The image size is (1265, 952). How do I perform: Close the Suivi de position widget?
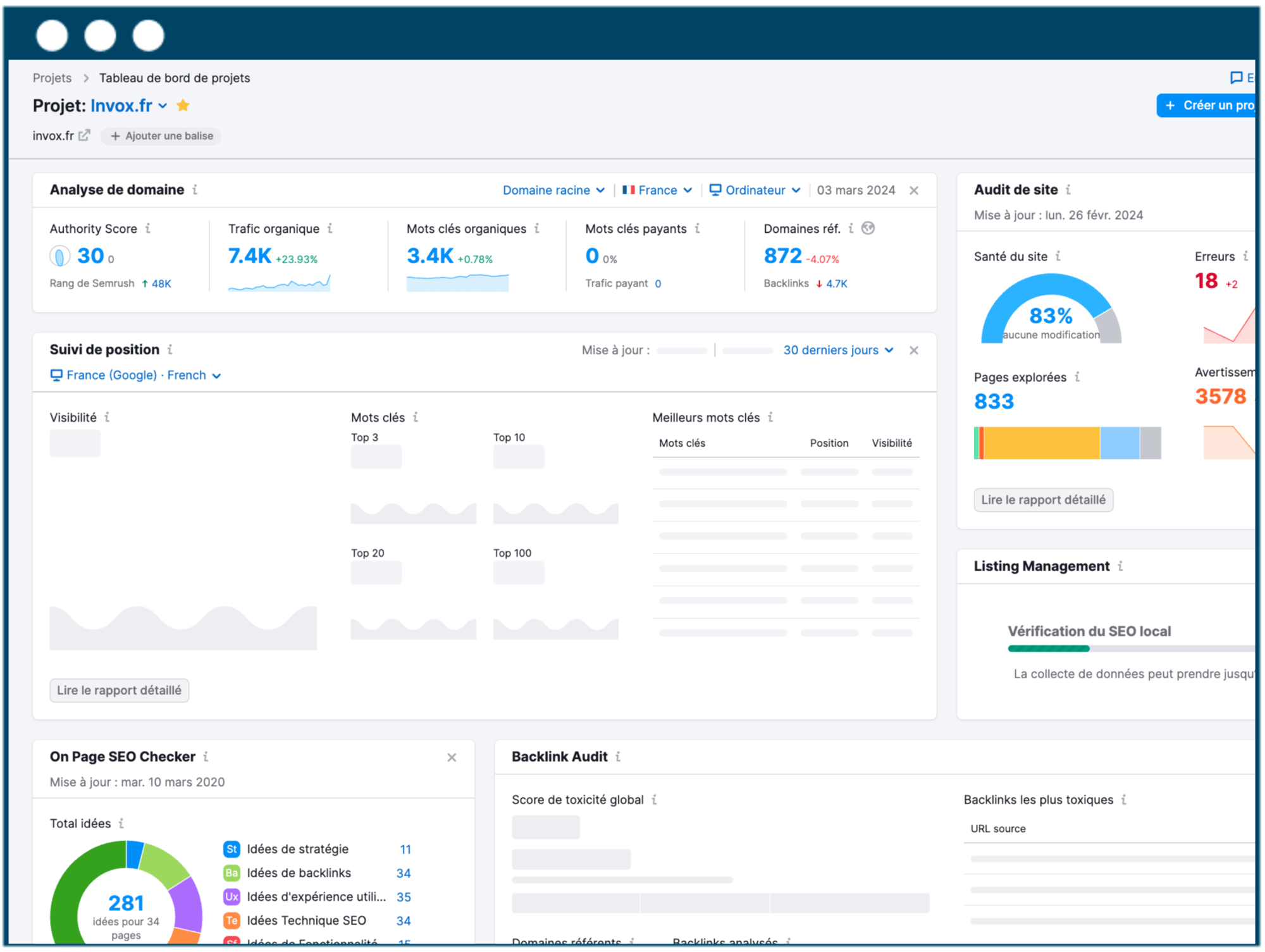914,350
